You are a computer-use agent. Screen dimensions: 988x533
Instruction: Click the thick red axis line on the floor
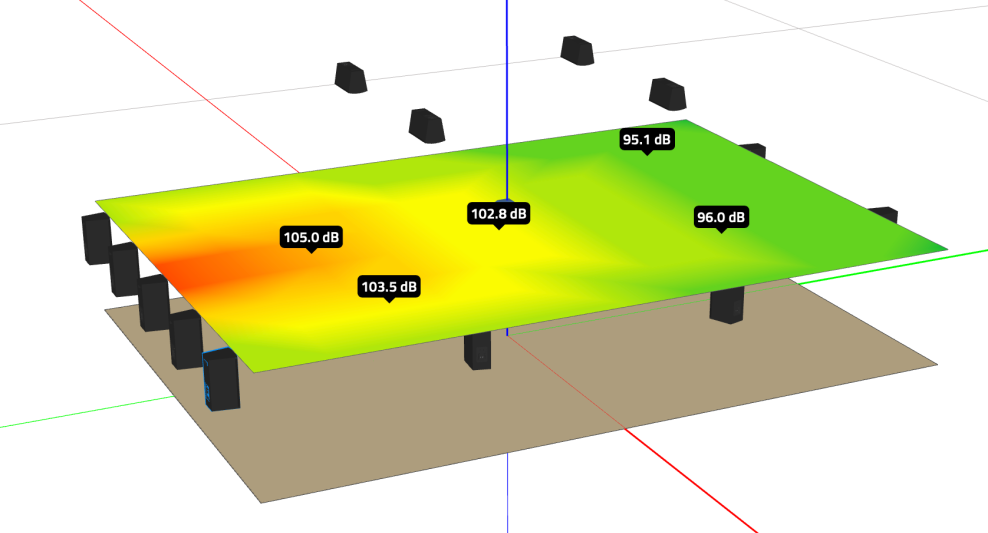[690, 481]
